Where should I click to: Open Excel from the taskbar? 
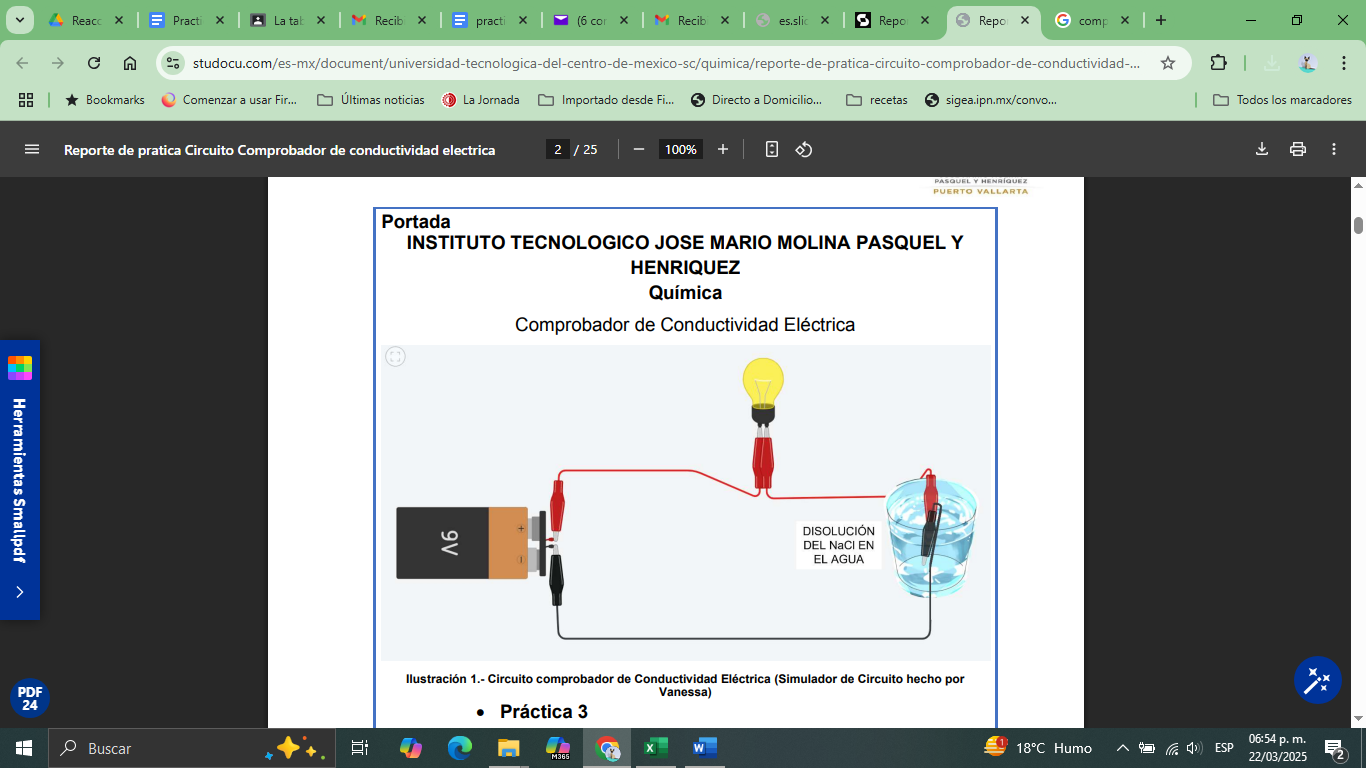pyautogui.click(x=655, y=748)
